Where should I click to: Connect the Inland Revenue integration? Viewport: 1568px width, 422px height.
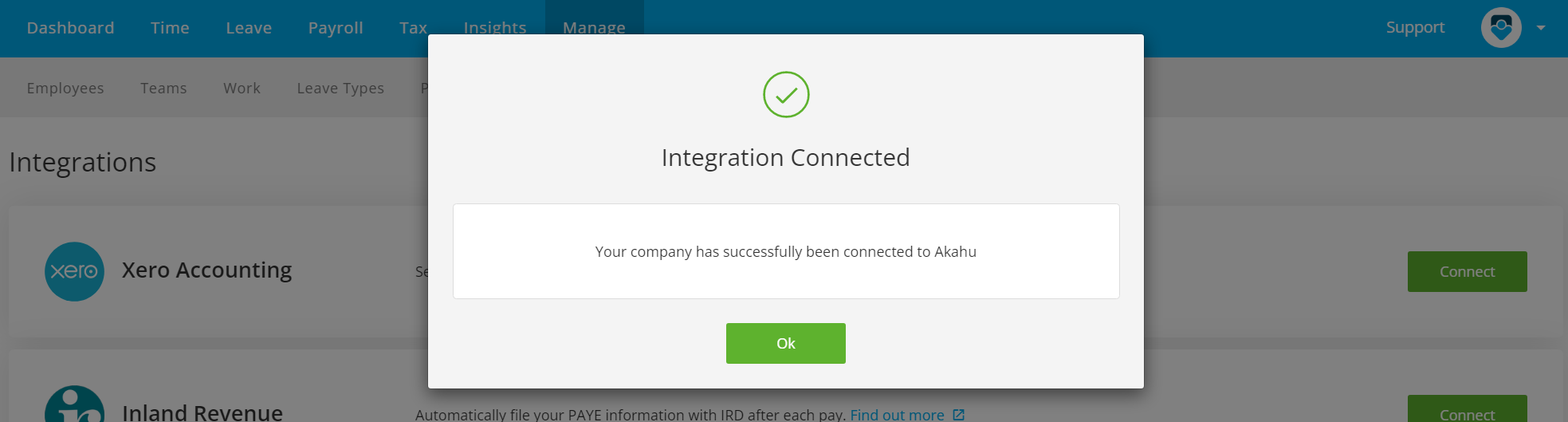pyautogui.click(x=1467, y=410)
